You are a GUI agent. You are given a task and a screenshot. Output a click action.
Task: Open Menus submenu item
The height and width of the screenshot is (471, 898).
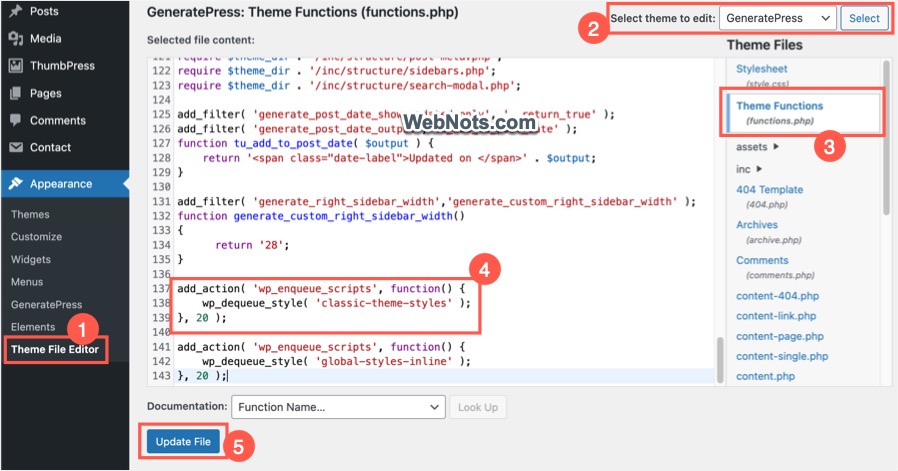click(x=27, y=282)
